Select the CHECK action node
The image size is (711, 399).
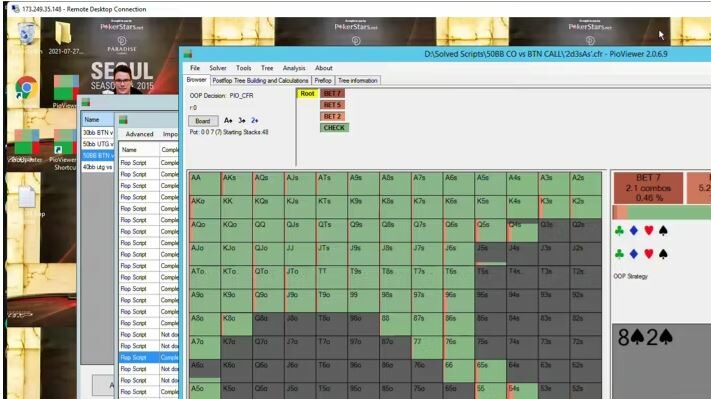click(x=334, y=128)
